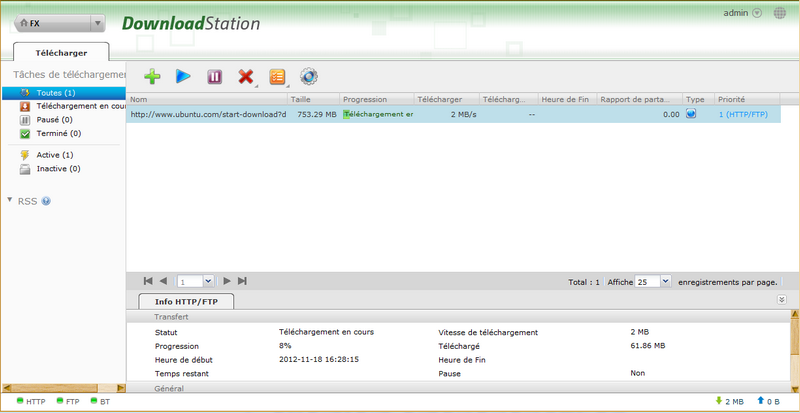Go to previous page of tasks
This screenshot has width=800, height=413.
[163, 281]
